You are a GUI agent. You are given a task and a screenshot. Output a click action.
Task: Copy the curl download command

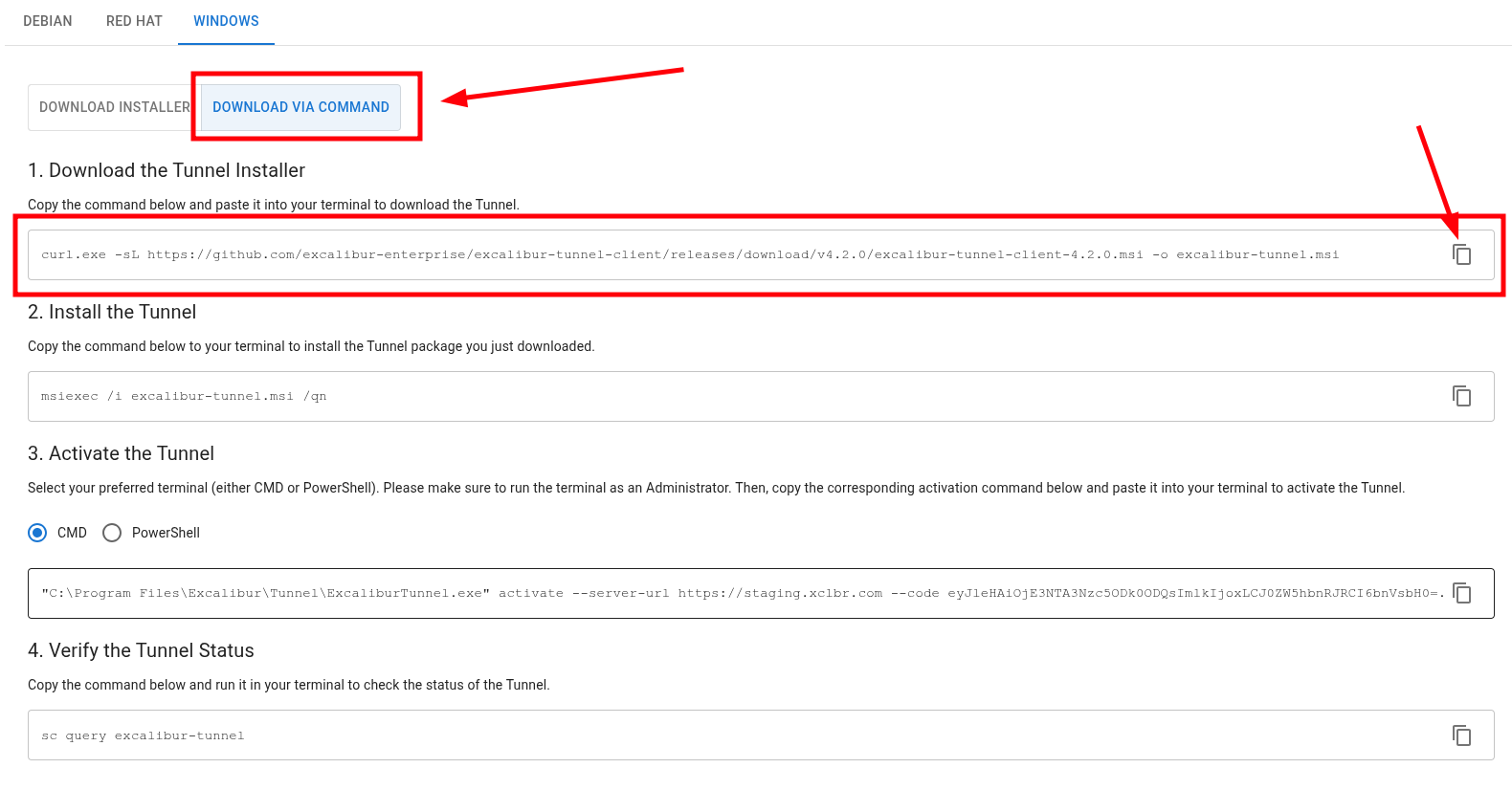click(x=1461, y=254)
